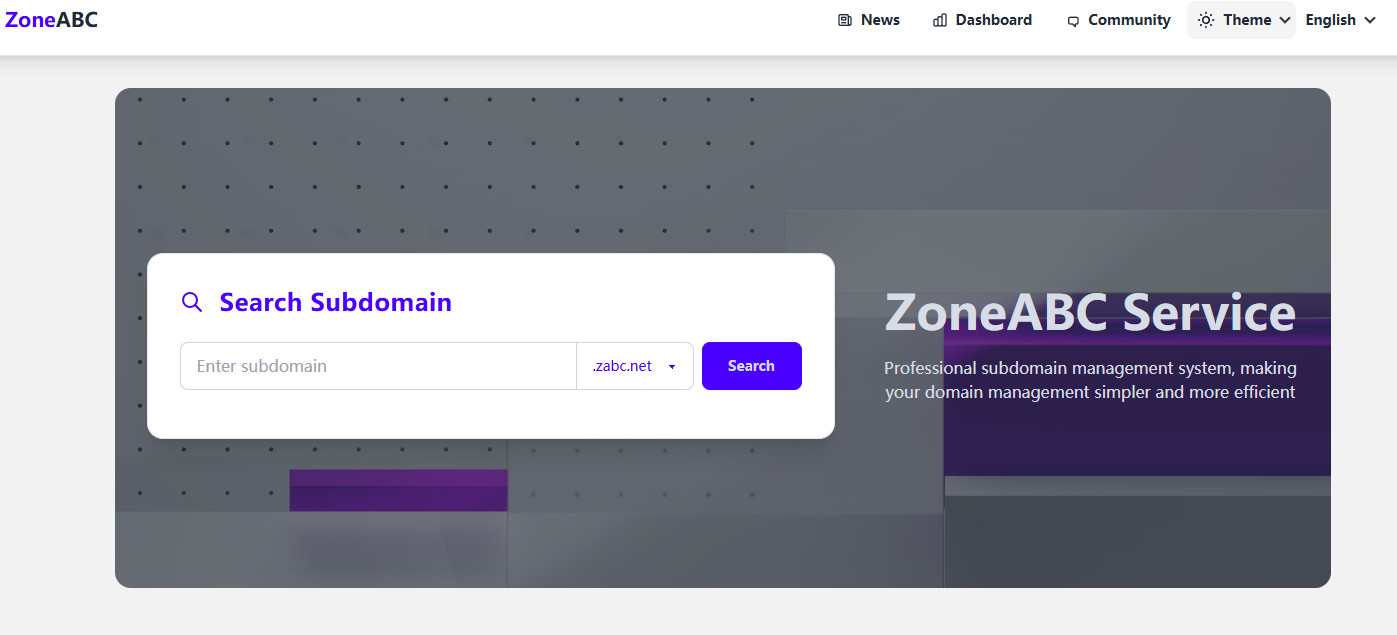Go to the Dashboard link

tap(982, 20)
